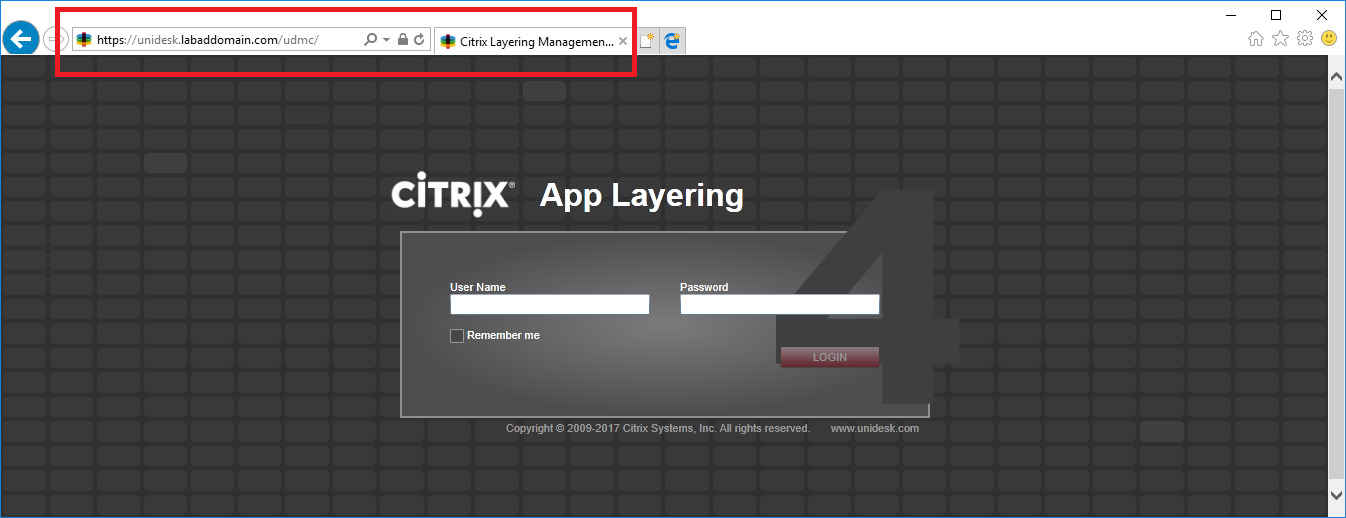Click inside the Password field
This screenshot has height=518, width=1346.
[780, 305]
